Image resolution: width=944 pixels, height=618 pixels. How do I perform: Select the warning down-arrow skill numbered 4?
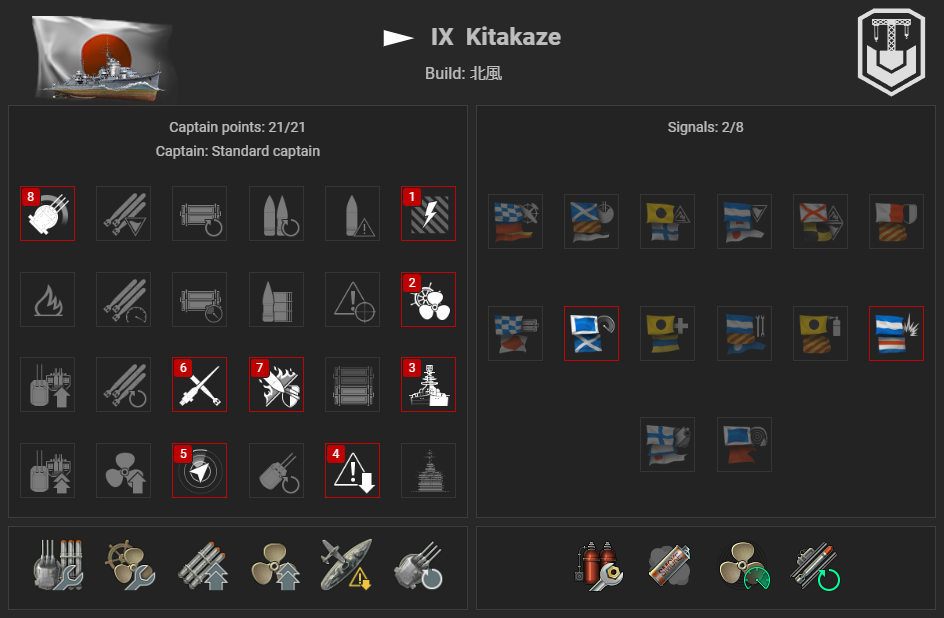coord(352,471)
